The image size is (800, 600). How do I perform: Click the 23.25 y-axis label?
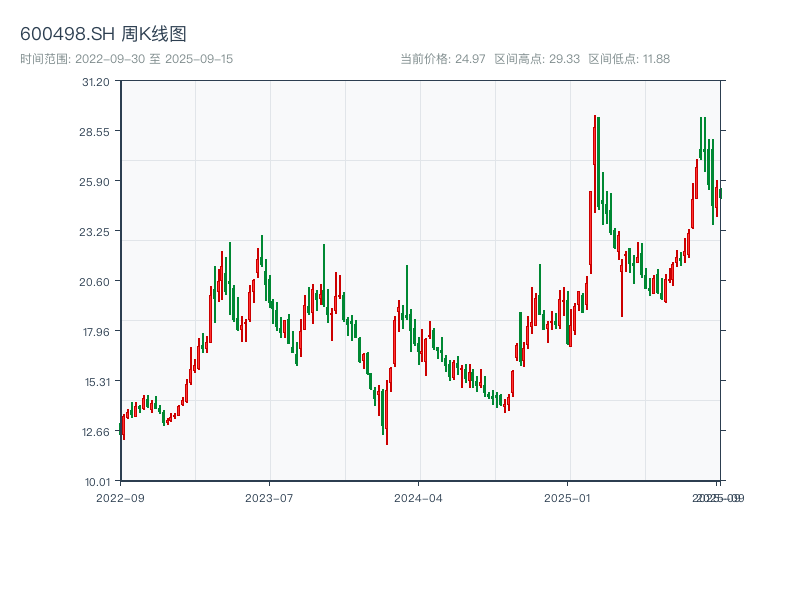(x=94, y=232)
